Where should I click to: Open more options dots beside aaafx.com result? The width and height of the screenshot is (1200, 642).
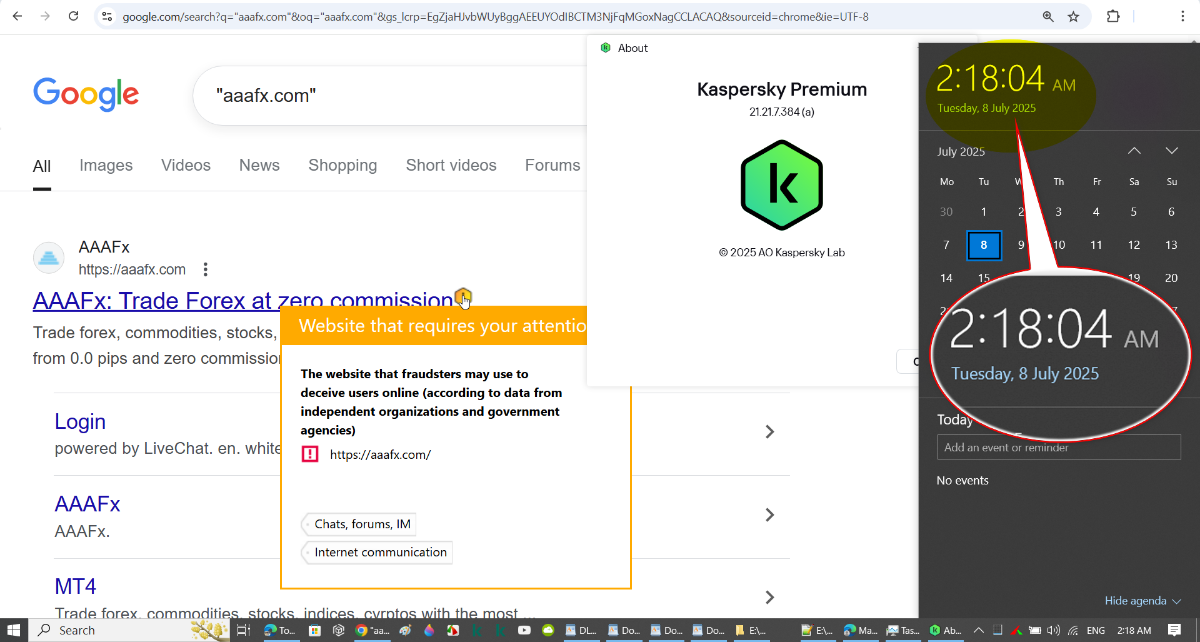(205, 269)
